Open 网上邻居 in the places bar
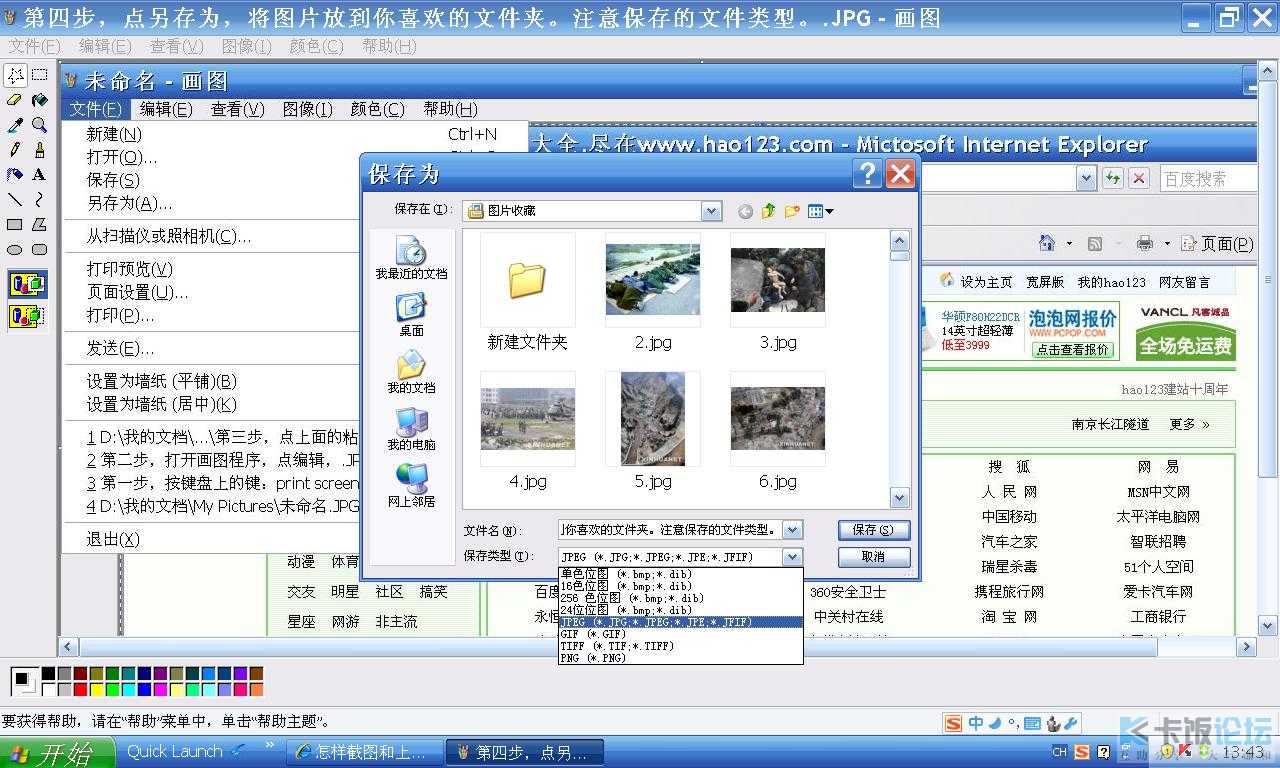 click(411, 485)
